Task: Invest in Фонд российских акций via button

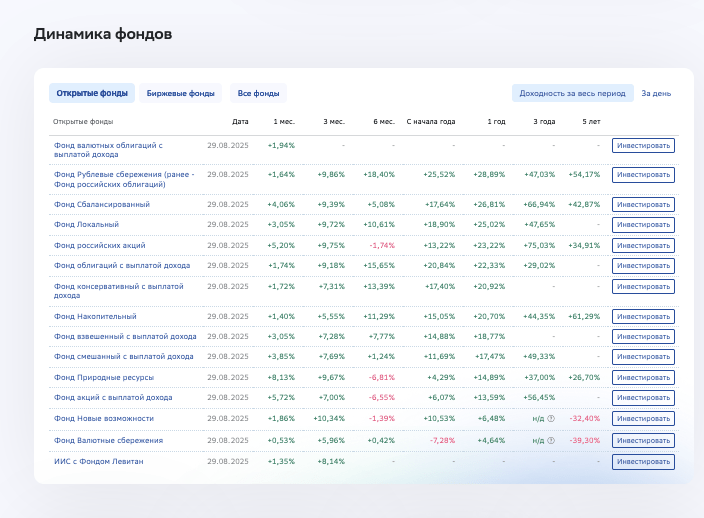Action: 643,245
